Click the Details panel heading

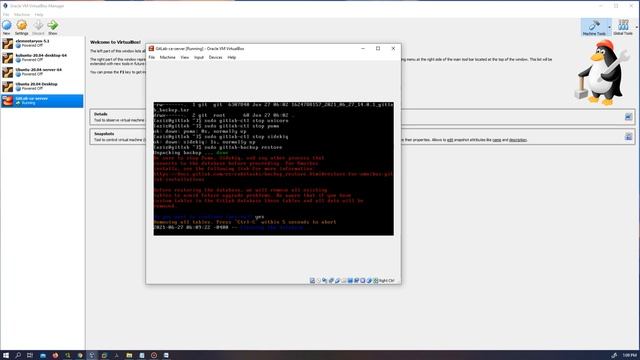click(x=100, y=114)
